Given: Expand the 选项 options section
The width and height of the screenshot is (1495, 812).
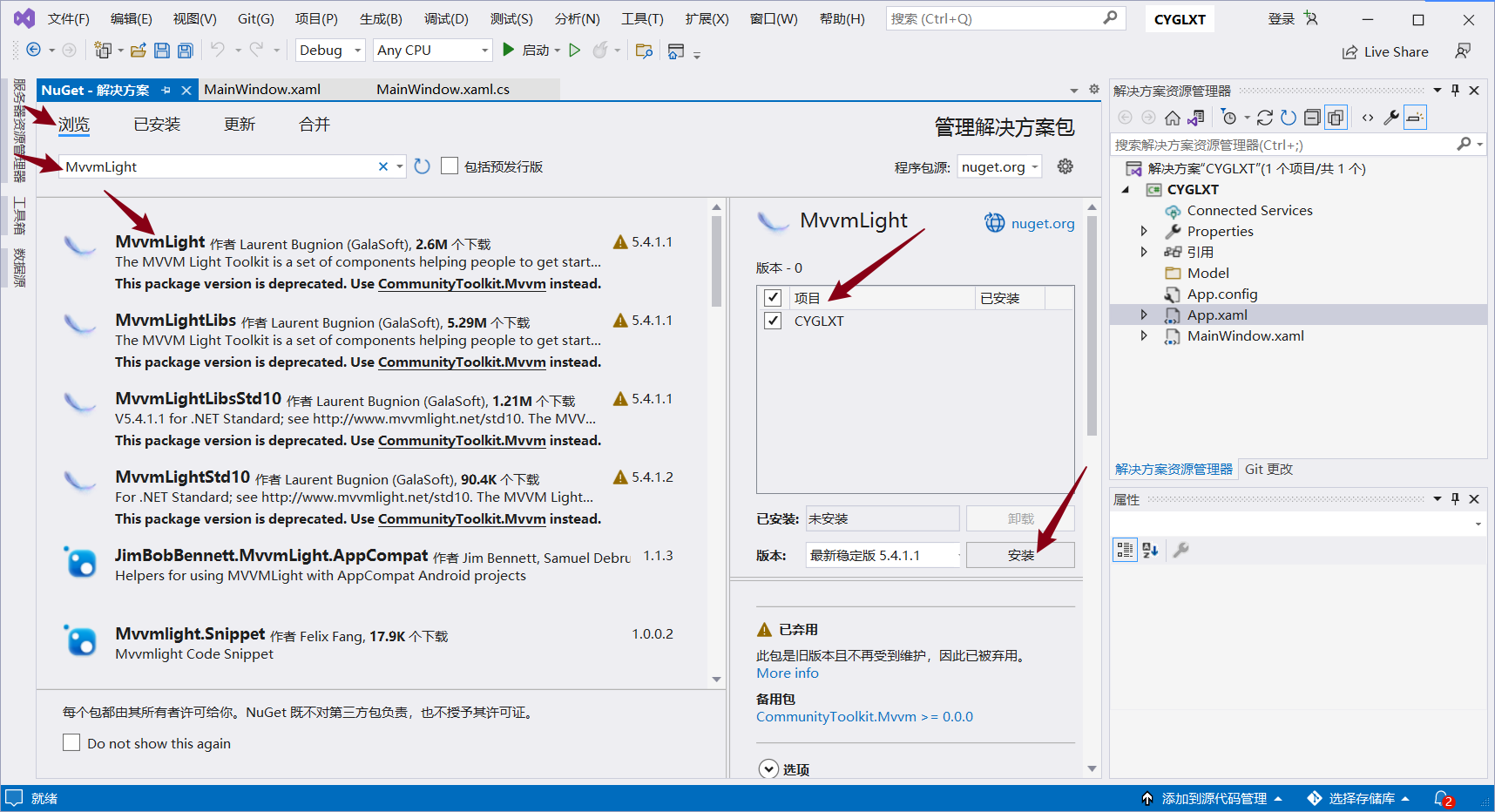Looking at the screenshot, I should click(768, 769).
